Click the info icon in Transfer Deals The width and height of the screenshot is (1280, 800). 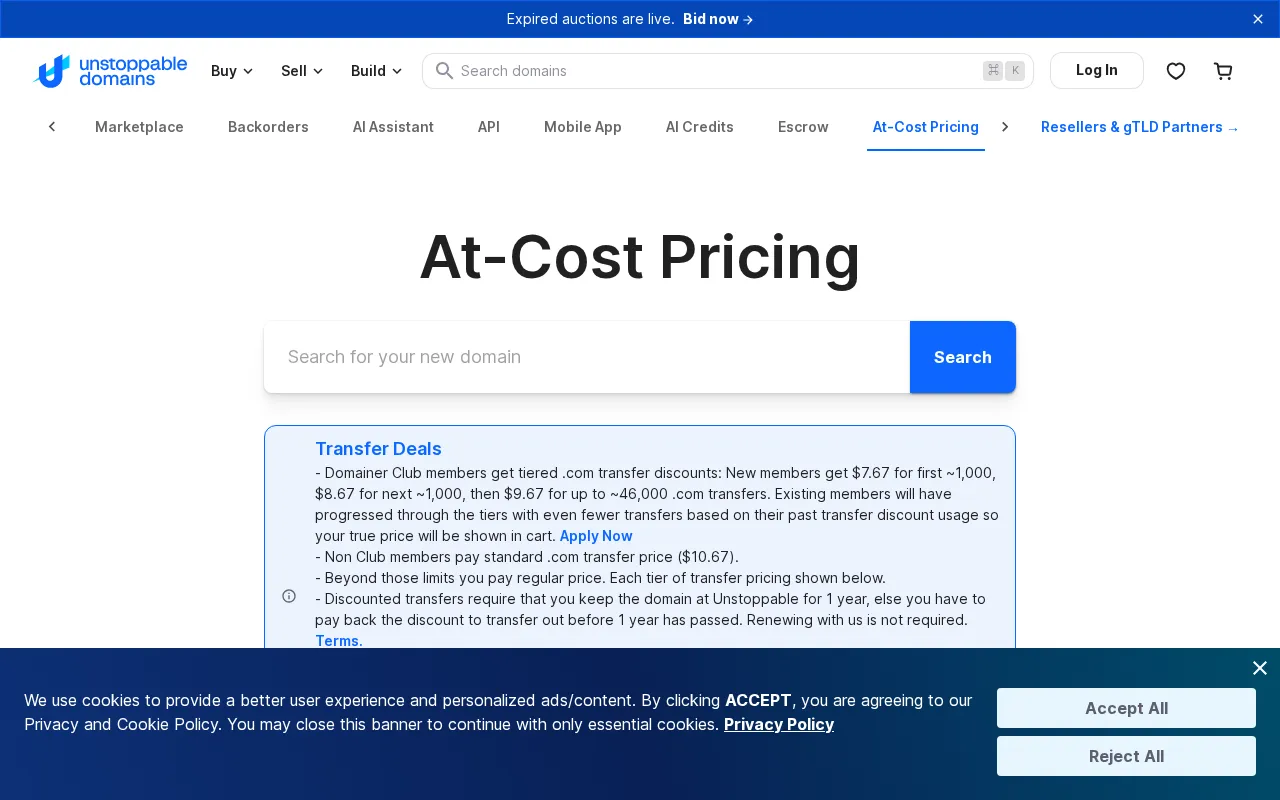(x=289, y=596)
